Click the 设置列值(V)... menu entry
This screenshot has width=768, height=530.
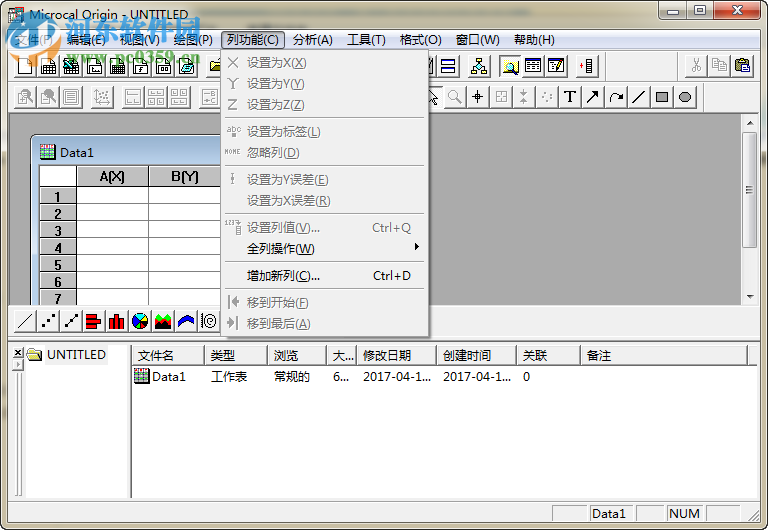point(325,228)
